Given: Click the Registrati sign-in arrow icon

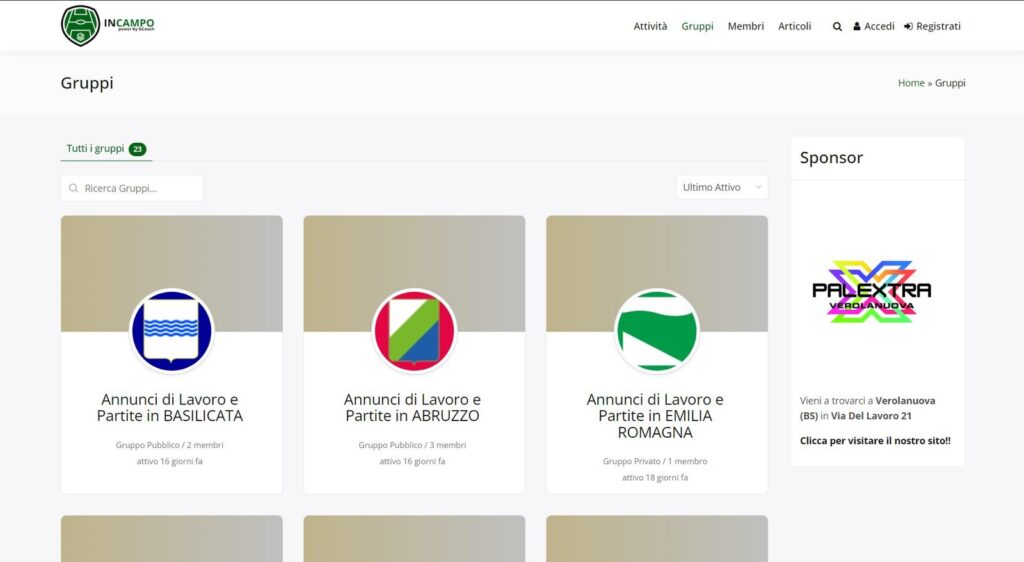Looking at the screenshot, I should click(x=908, y=27).
